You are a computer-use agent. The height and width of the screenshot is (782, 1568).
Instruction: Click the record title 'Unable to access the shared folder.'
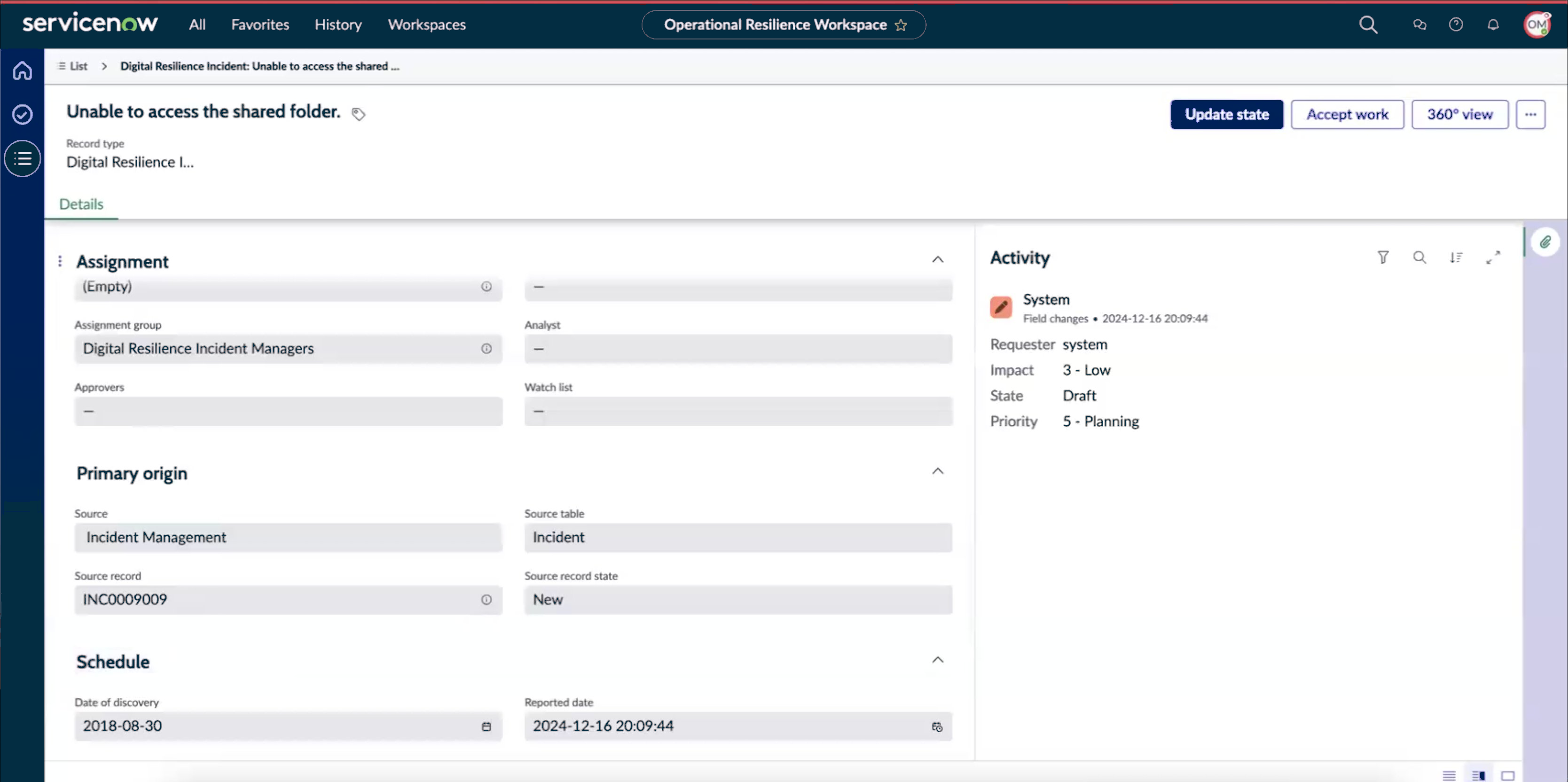tap(204, 112)
